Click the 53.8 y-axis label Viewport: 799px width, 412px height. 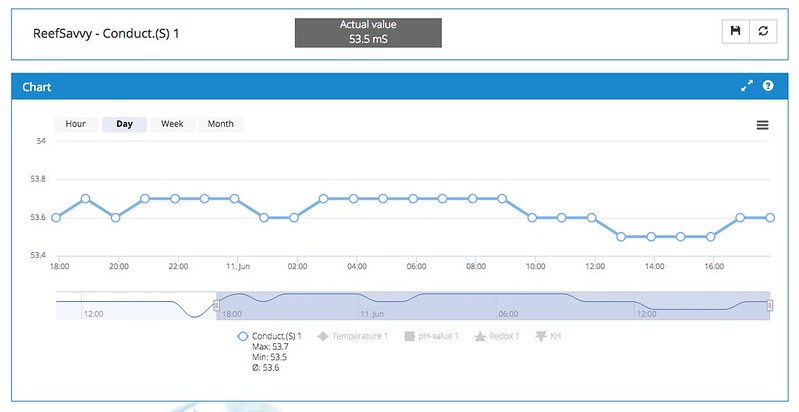tap(38, 179)
